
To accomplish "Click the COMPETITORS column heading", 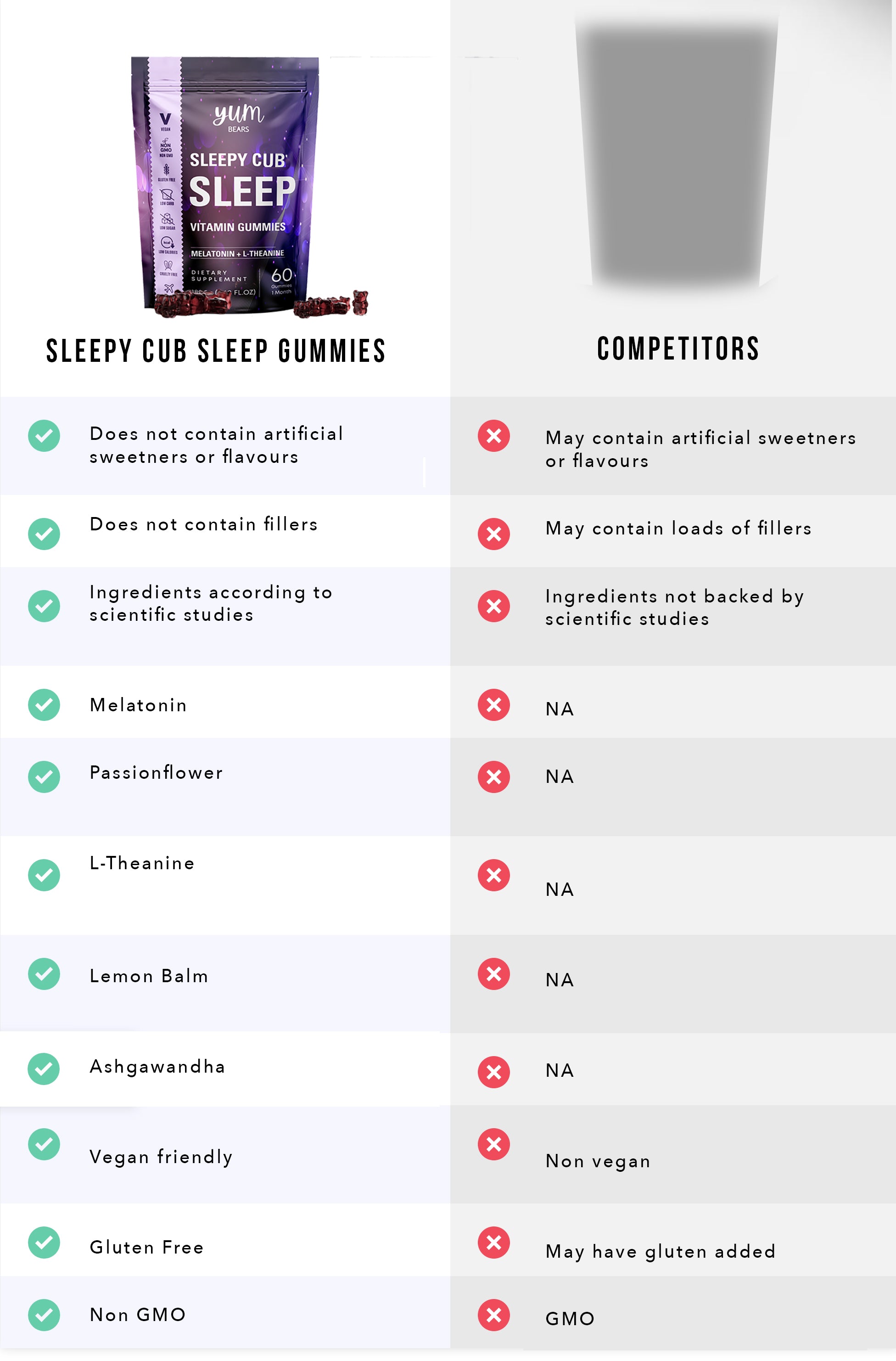I will [678, 348].
